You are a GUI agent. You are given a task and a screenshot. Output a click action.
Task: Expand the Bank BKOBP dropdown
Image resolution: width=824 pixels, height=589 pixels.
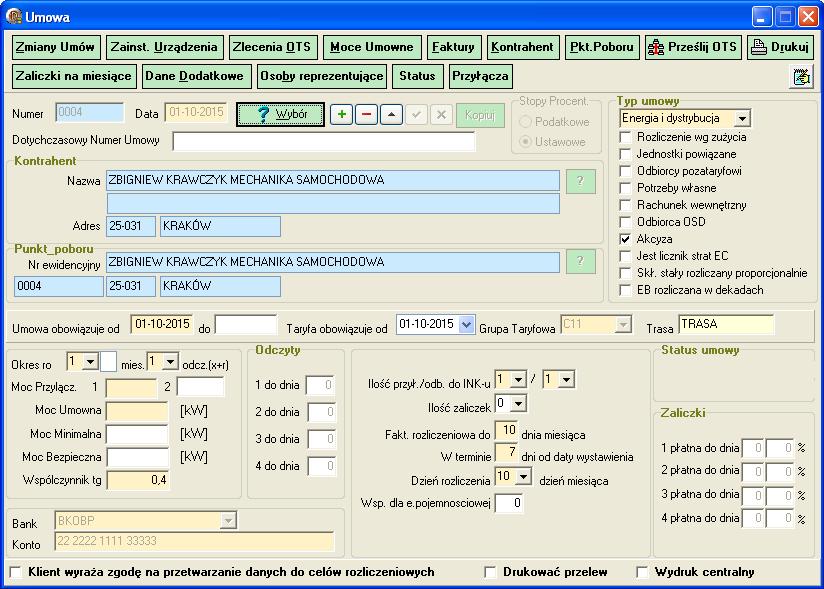click(x=228, y=521)
